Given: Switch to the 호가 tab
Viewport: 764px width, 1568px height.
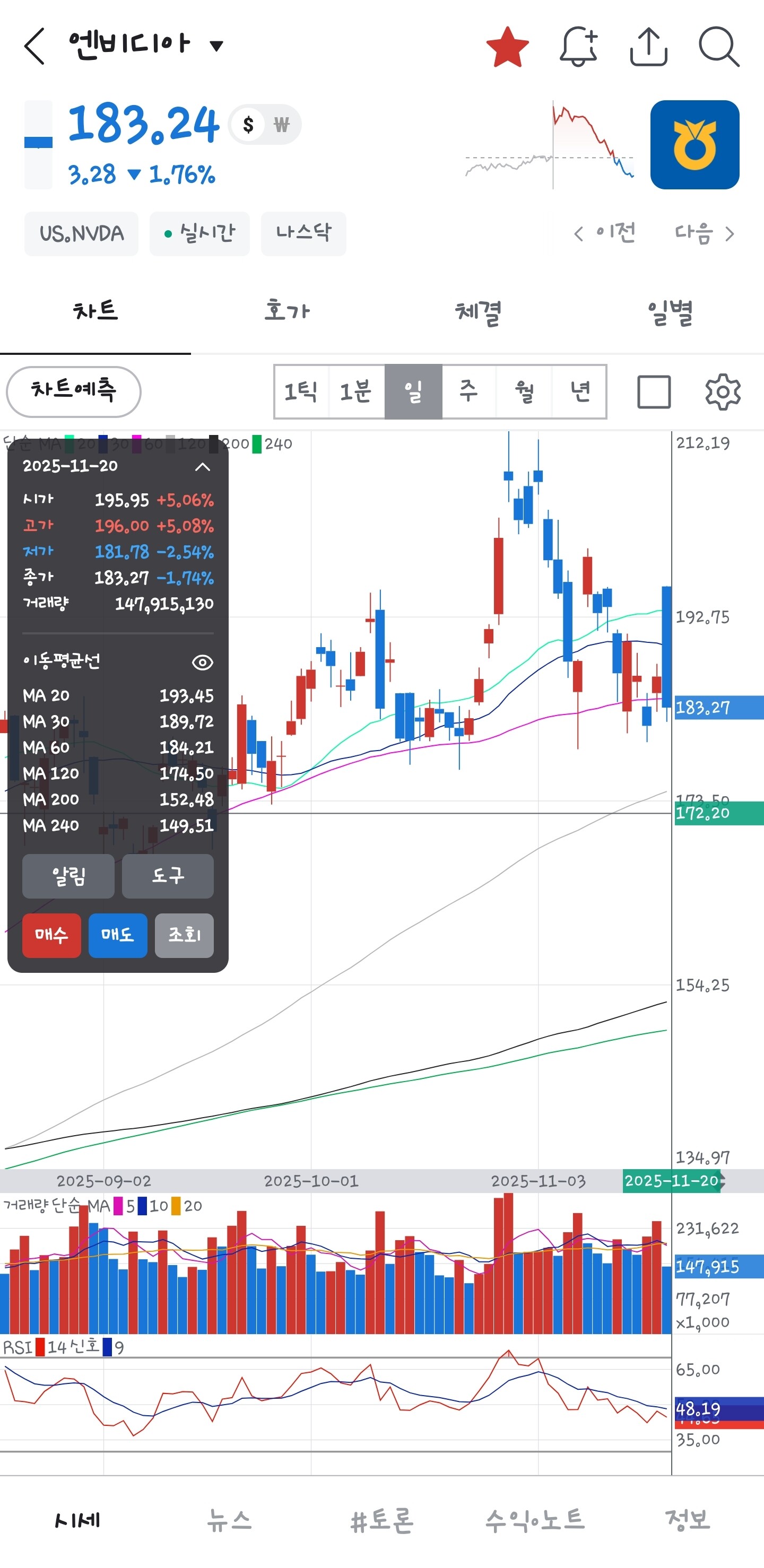Looking at the screenshot, I should (286, 312).
